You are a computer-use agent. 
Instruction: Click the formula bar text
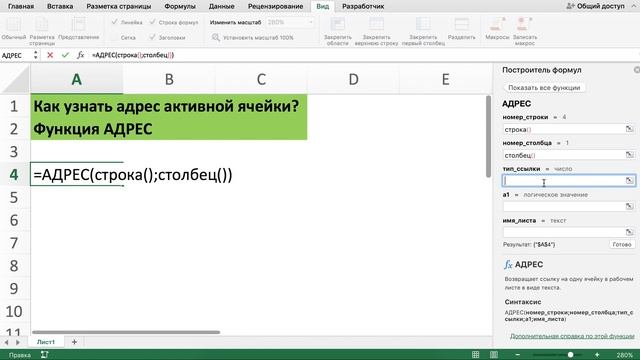[133, 55]
